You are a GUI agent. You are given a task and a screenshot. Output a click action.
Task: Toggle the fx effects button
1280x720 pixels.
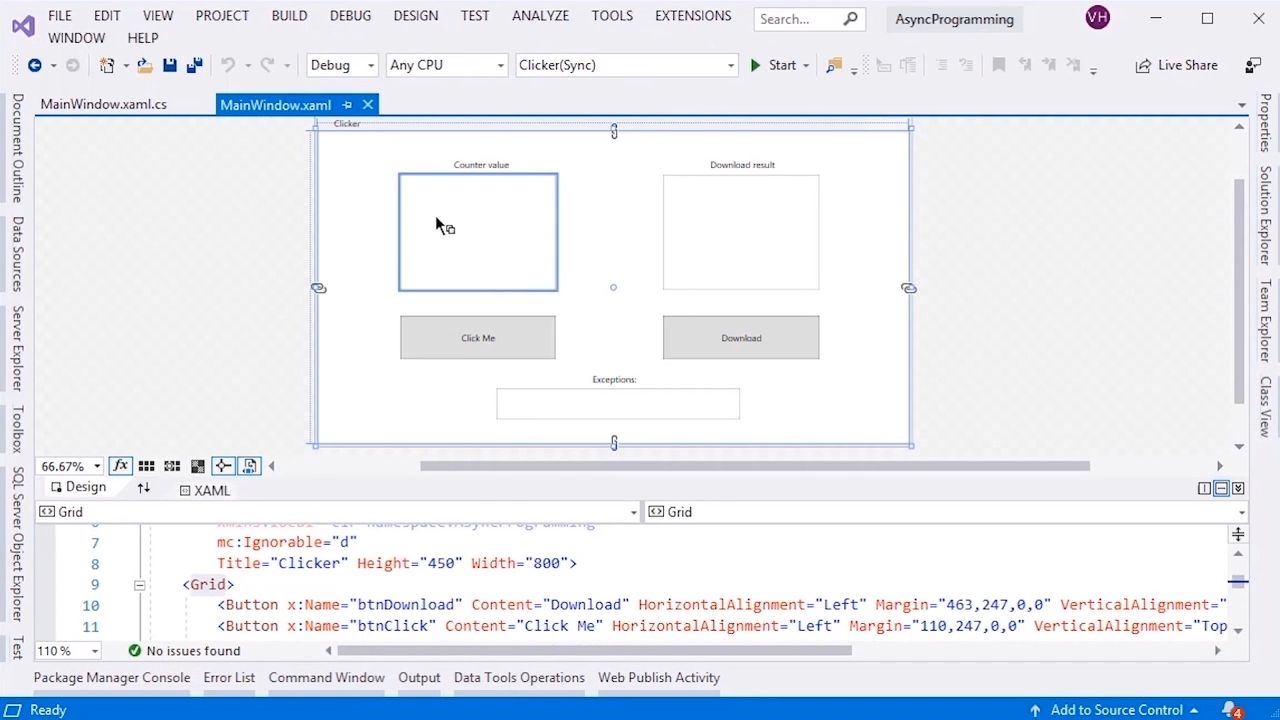point(121,466)
